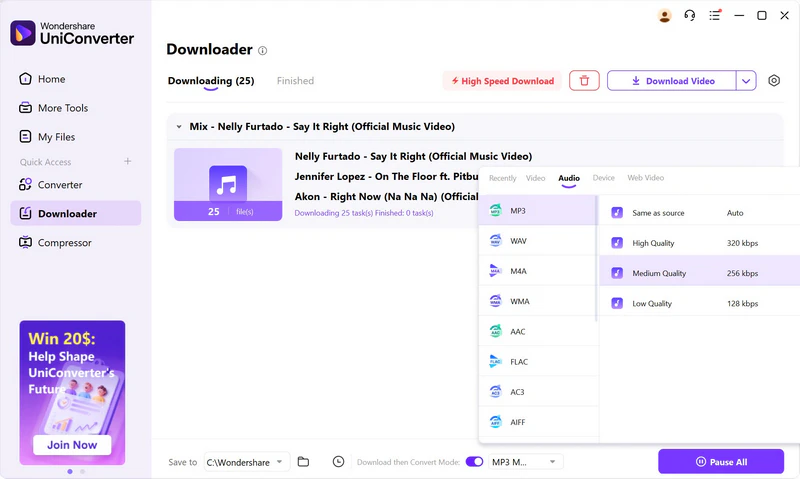Open Converter from the sidebar

point(60,185)
